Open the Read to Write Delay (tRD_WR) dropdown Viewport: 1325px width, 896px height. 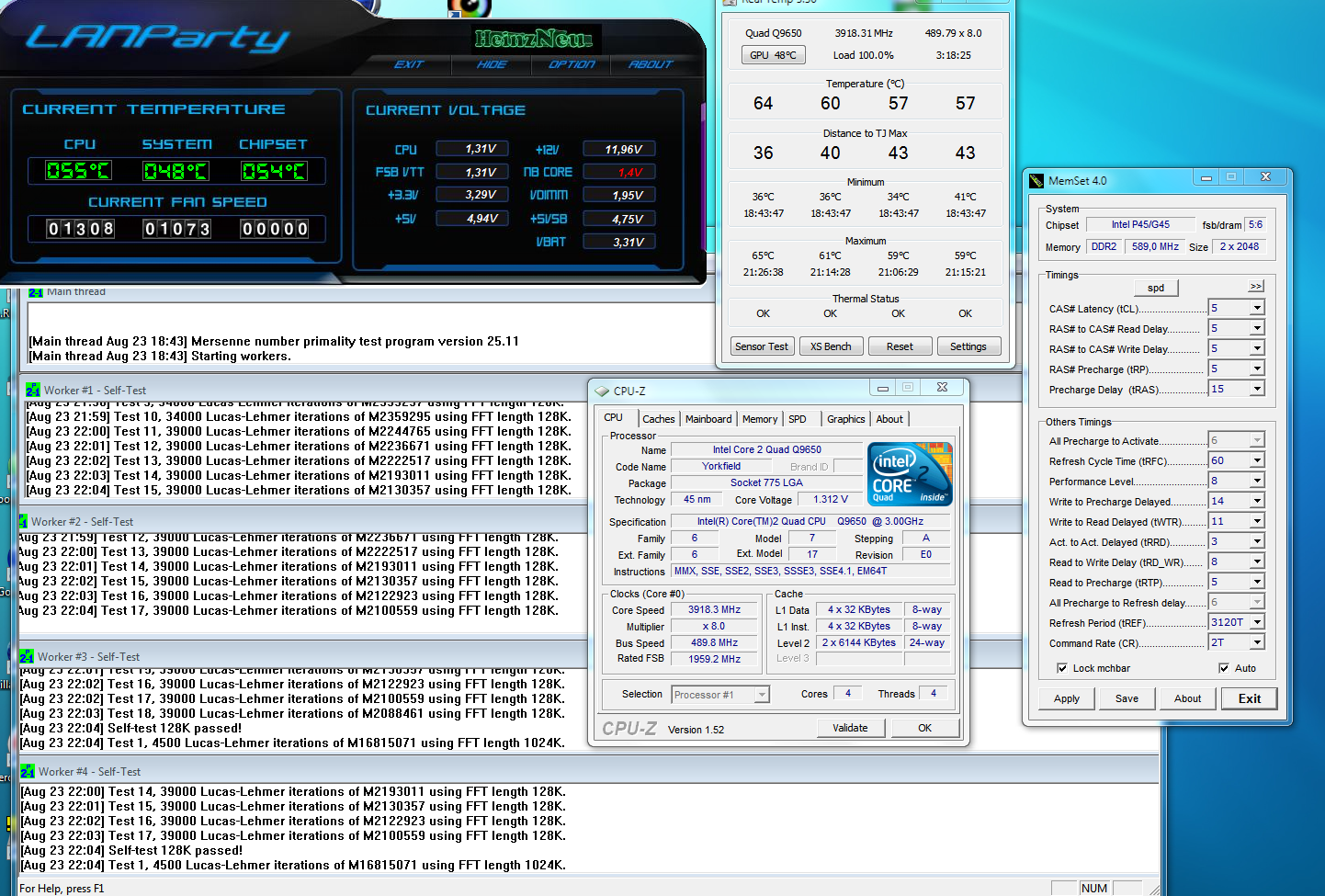coord(1257,561)
